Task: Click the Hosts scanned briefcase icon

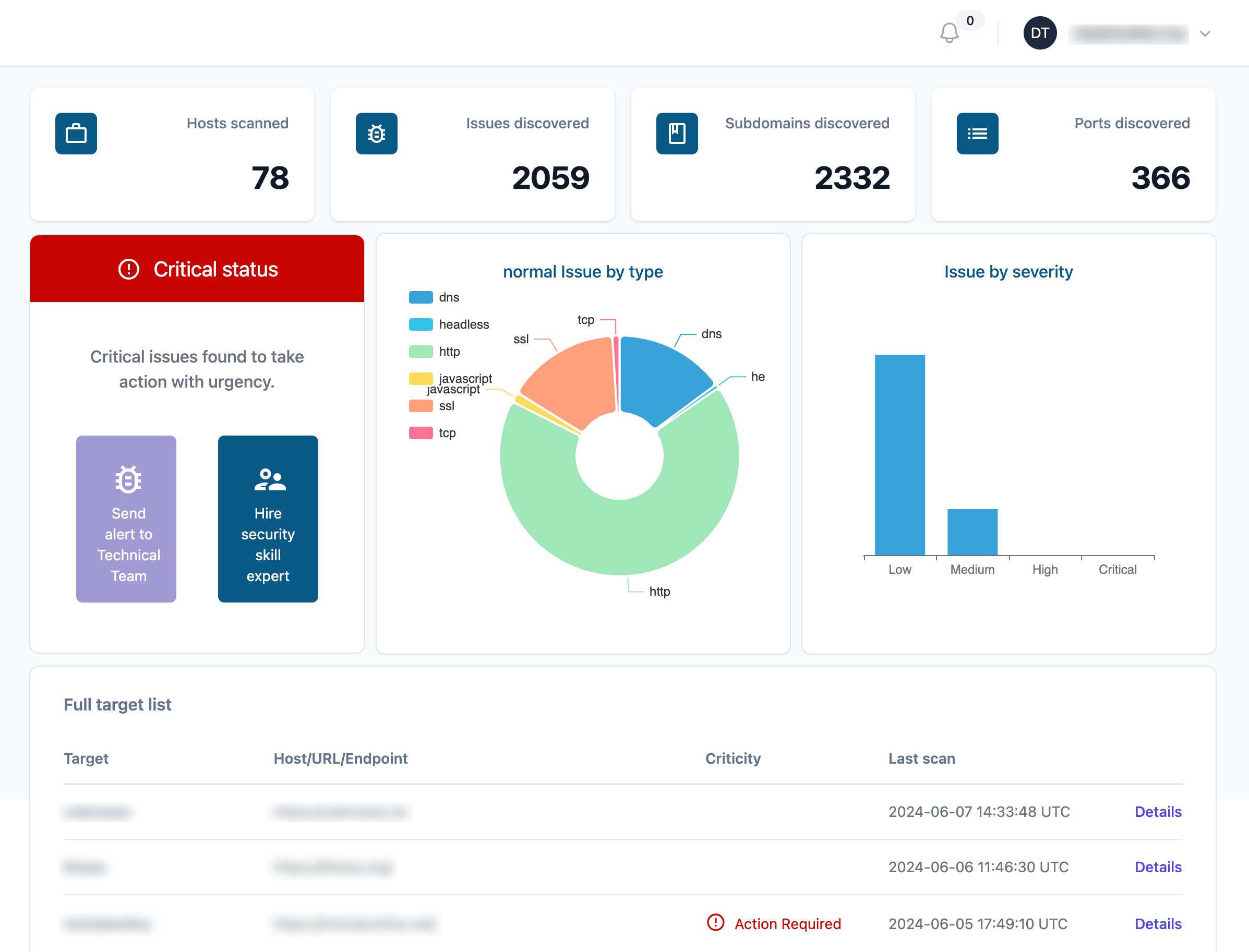Action: click(76, 134)
